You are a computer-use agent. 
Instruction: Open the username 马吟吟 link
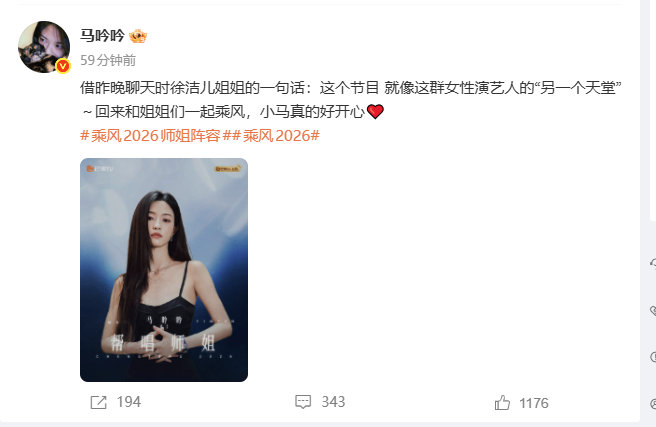pyautogui.click(x=102, y=36)
